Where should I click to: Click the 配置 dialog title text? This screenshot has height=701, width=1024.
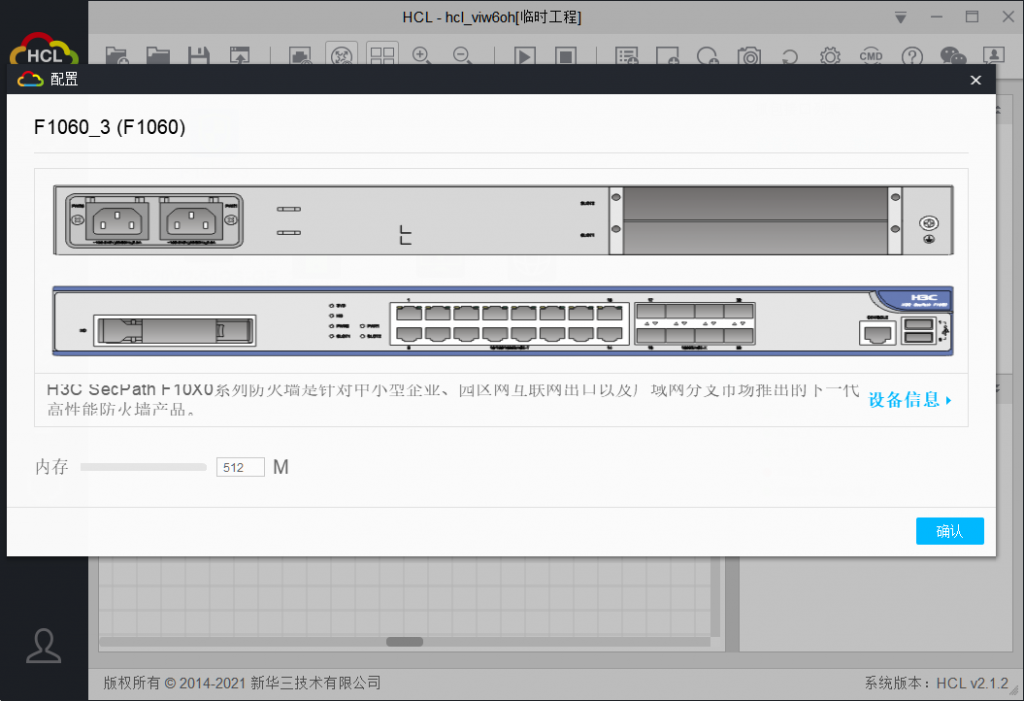(64, 80)
